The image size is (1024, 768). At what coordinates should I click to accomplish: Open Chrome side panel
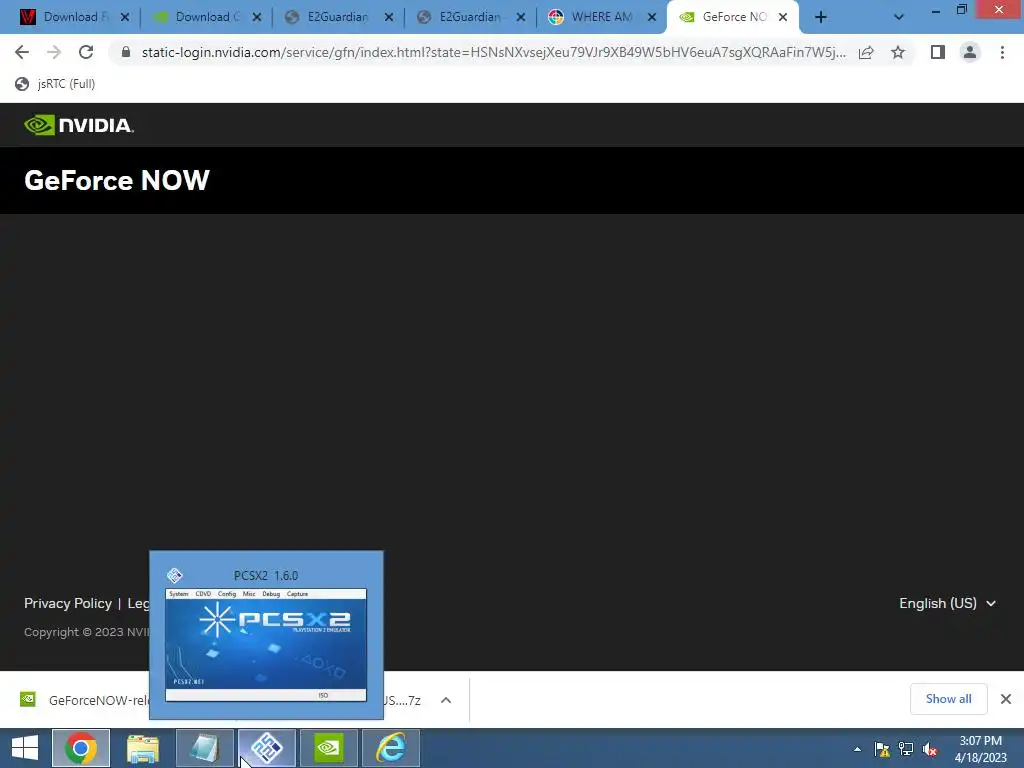click(938, 52)
